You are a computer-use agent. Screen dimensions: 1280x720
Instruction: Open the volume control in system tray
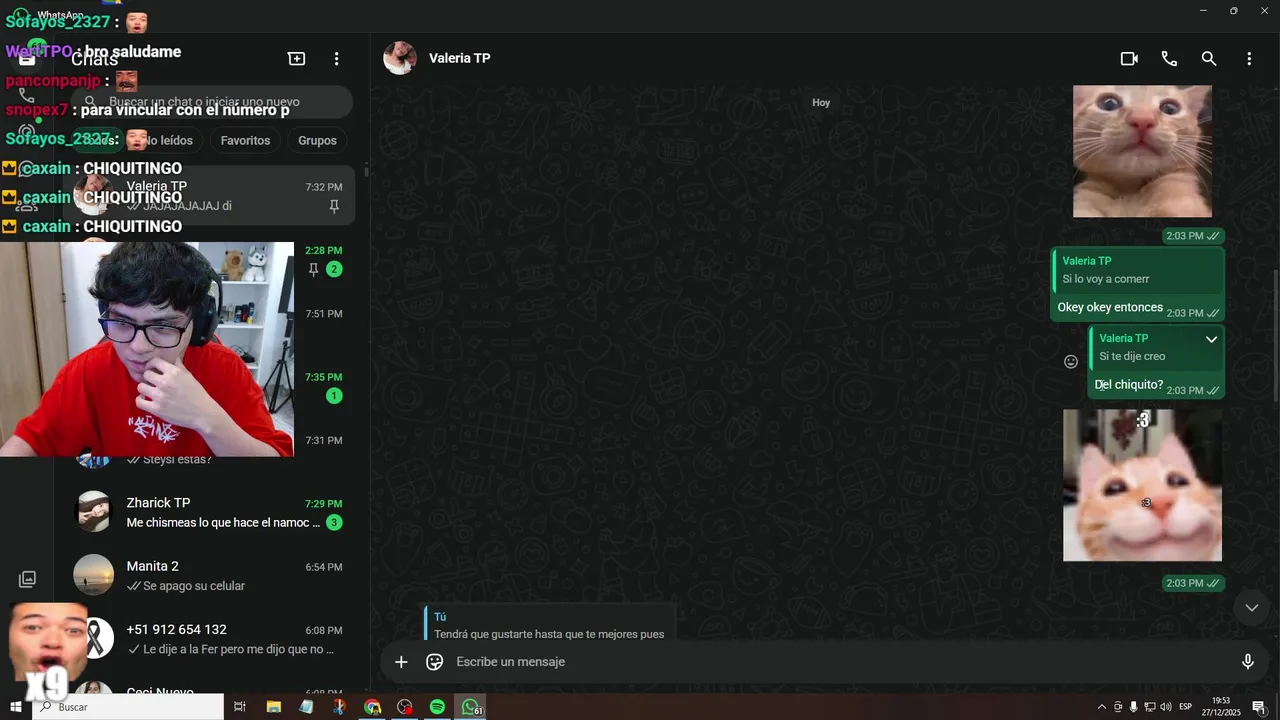(1165, 707)
